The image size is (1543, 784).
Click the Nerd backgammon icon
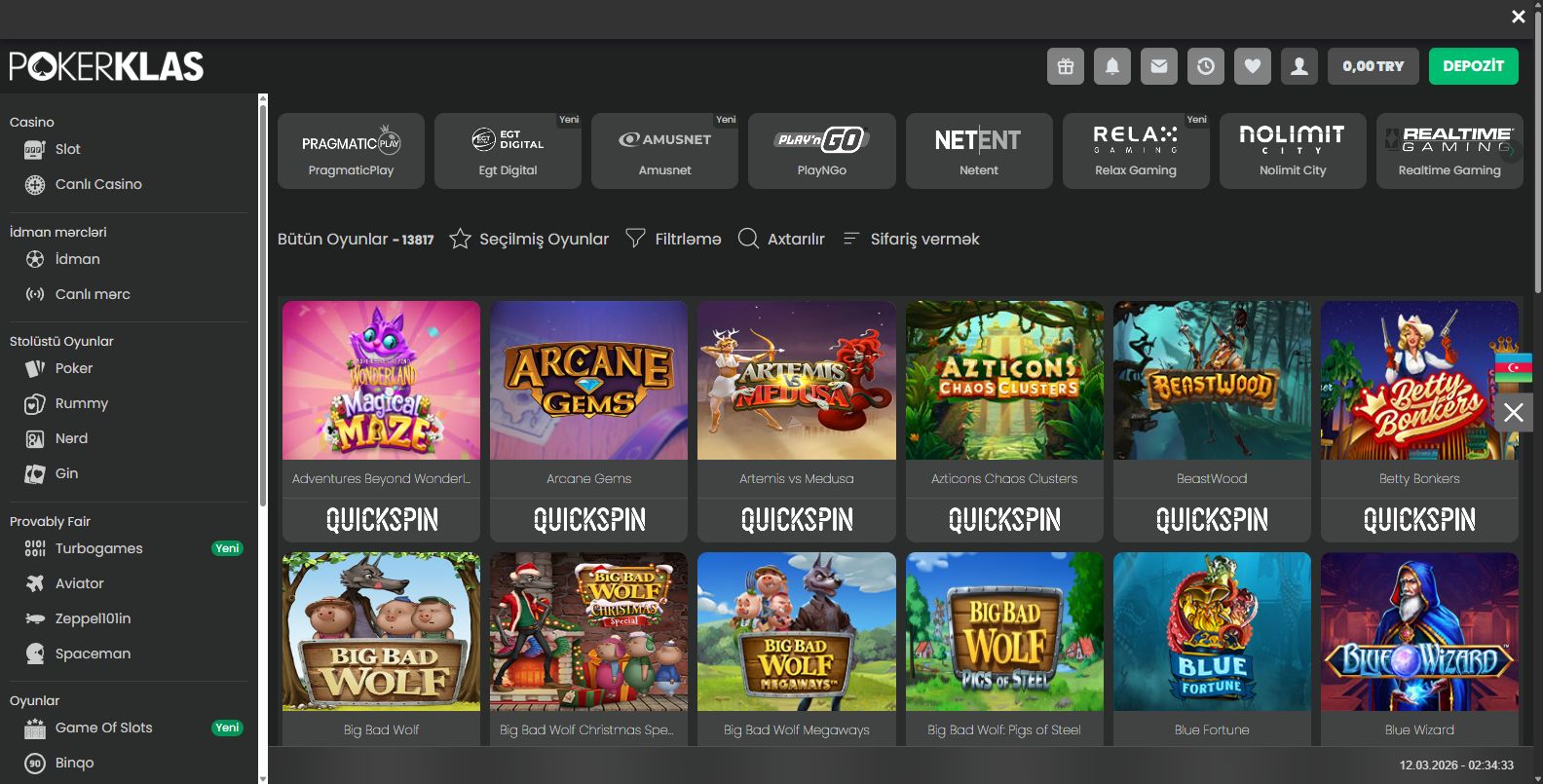click(x=35, y=439)
